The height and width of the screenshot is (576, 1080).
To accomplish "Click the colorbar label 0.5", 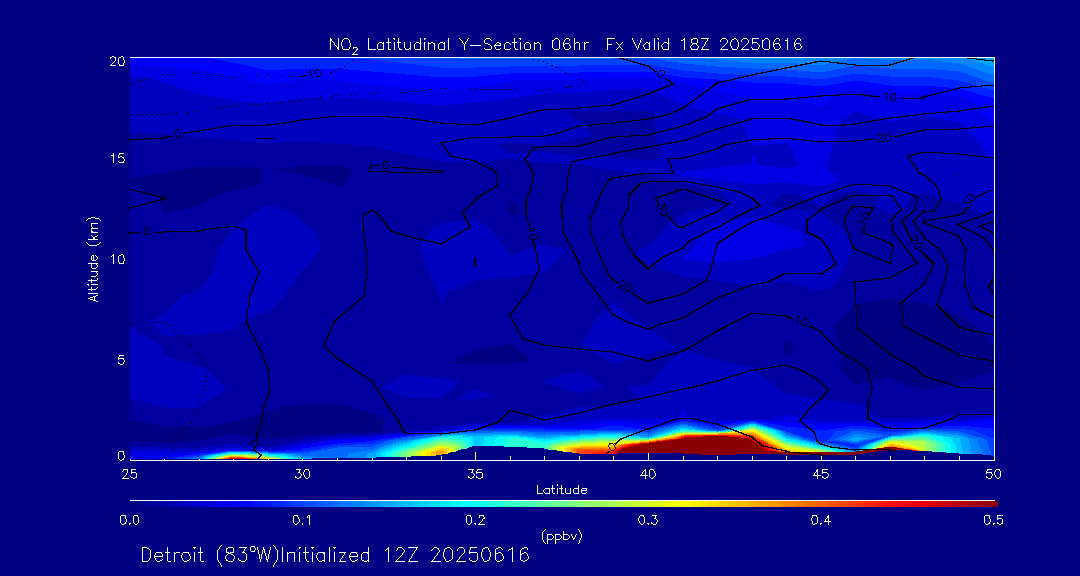I will pyautogui.click(x=993, y=521).
